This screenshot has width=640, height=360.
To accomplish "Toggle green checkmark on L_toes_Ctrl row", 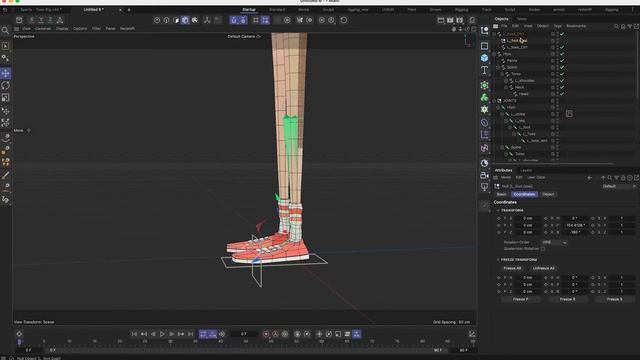I will tap(562, 47).
